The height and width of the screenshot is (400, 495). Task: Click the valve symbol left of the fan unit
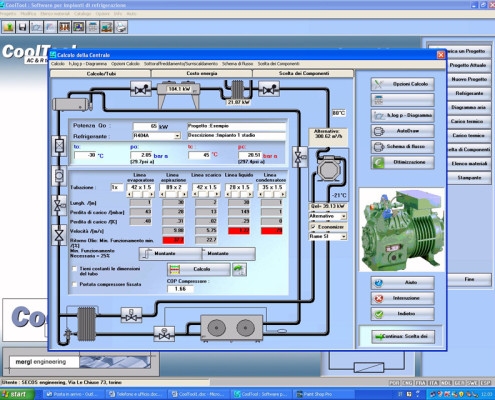click(x=164, y=334)
